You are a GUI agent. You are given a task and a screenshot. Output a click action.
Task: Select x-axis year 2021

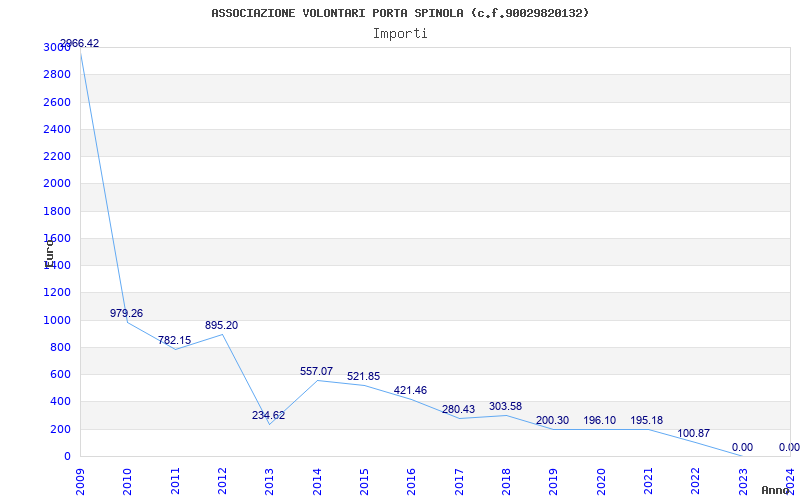pos(647,482)
